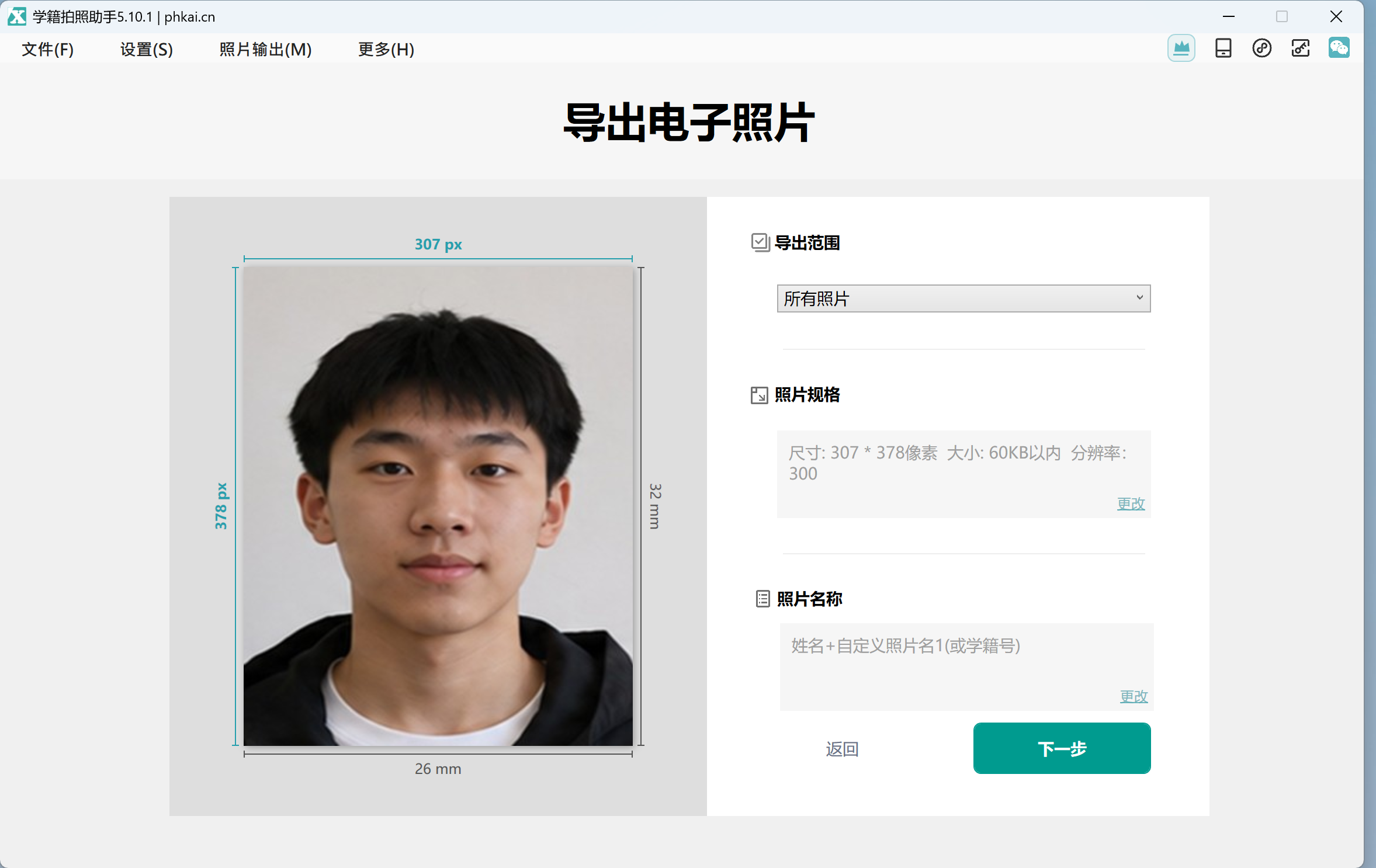Click the app logo in title bar
1376x868 pixels.
17,16
